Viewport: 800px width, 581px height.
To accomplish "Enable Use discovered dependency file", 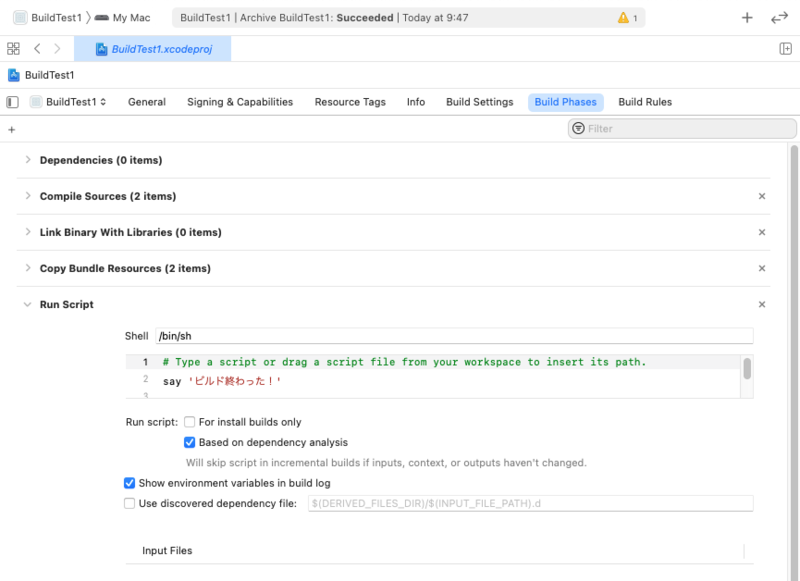I will tap(130, 503).
